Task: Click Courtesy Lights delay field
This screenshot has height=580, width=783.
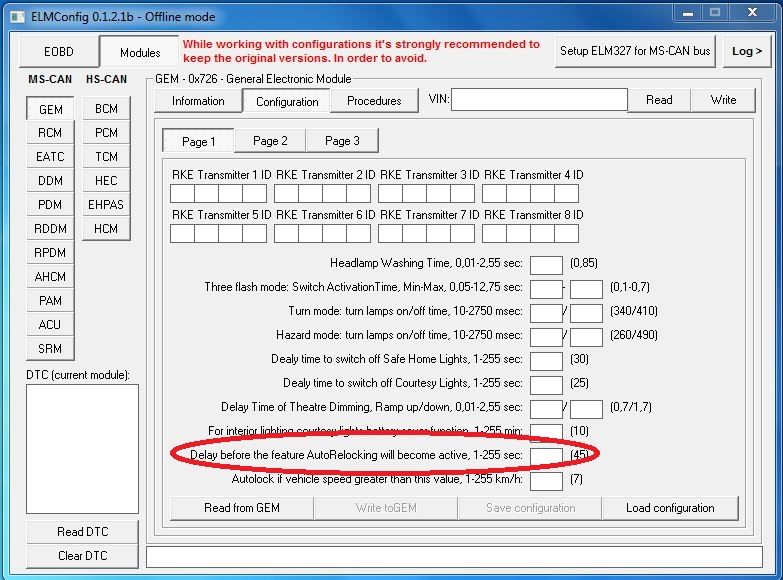Action: tap(546, 385)
